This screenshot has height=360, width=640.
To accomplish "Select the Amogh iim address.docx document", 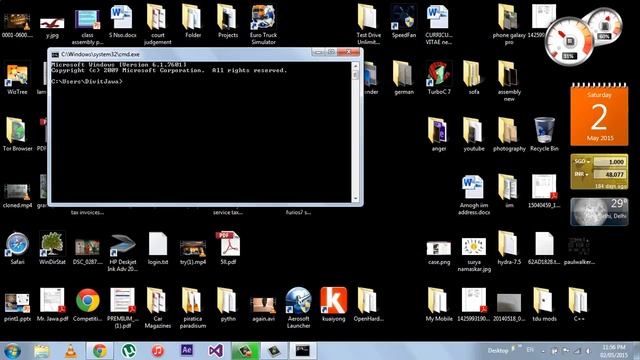I will click(x=473, y=195).
